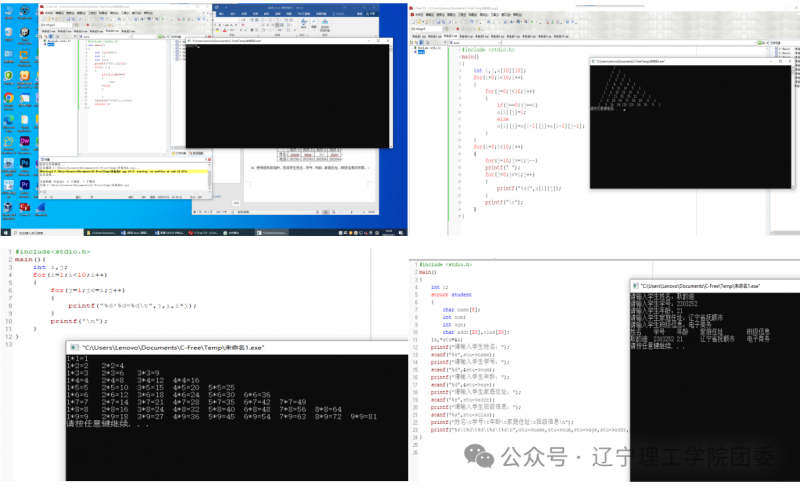Click the 2303252 value in the student console
Screen dimensions: 800x489
pyautogui.click(x=687, y=304)
